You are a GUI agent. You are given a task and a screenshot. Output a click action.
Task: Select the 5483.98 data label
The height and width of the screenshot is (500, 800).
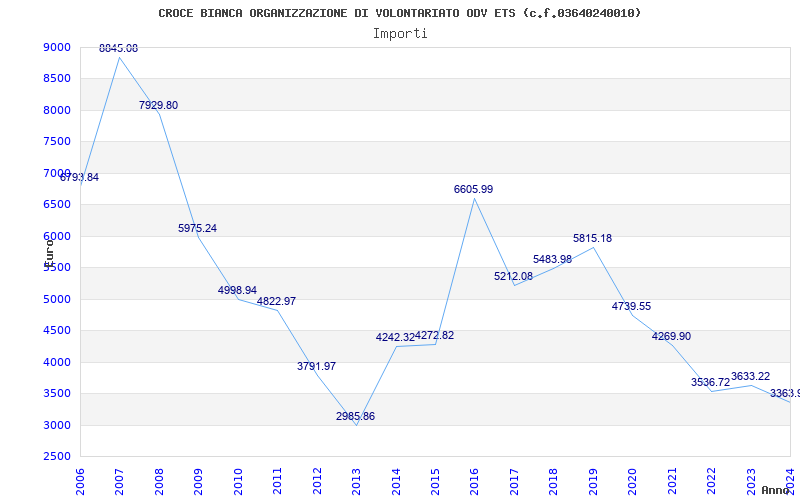click(x=553, y=259)
